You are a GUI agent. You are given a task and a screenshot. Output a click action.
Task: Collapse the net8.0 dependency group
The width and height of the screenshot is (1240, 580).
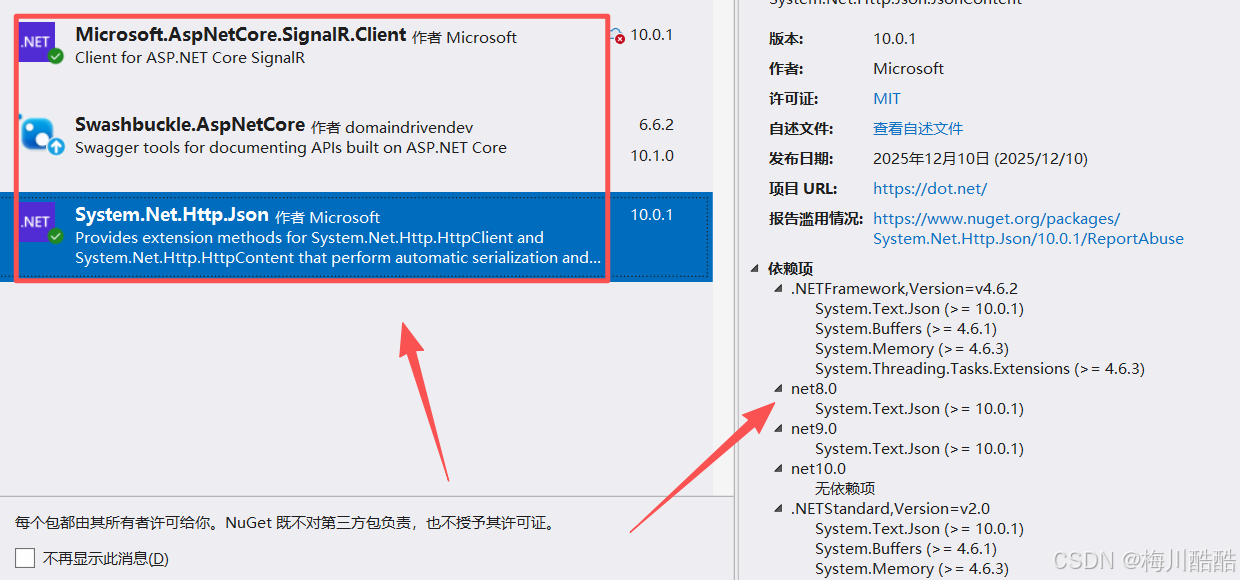[778, 388]
